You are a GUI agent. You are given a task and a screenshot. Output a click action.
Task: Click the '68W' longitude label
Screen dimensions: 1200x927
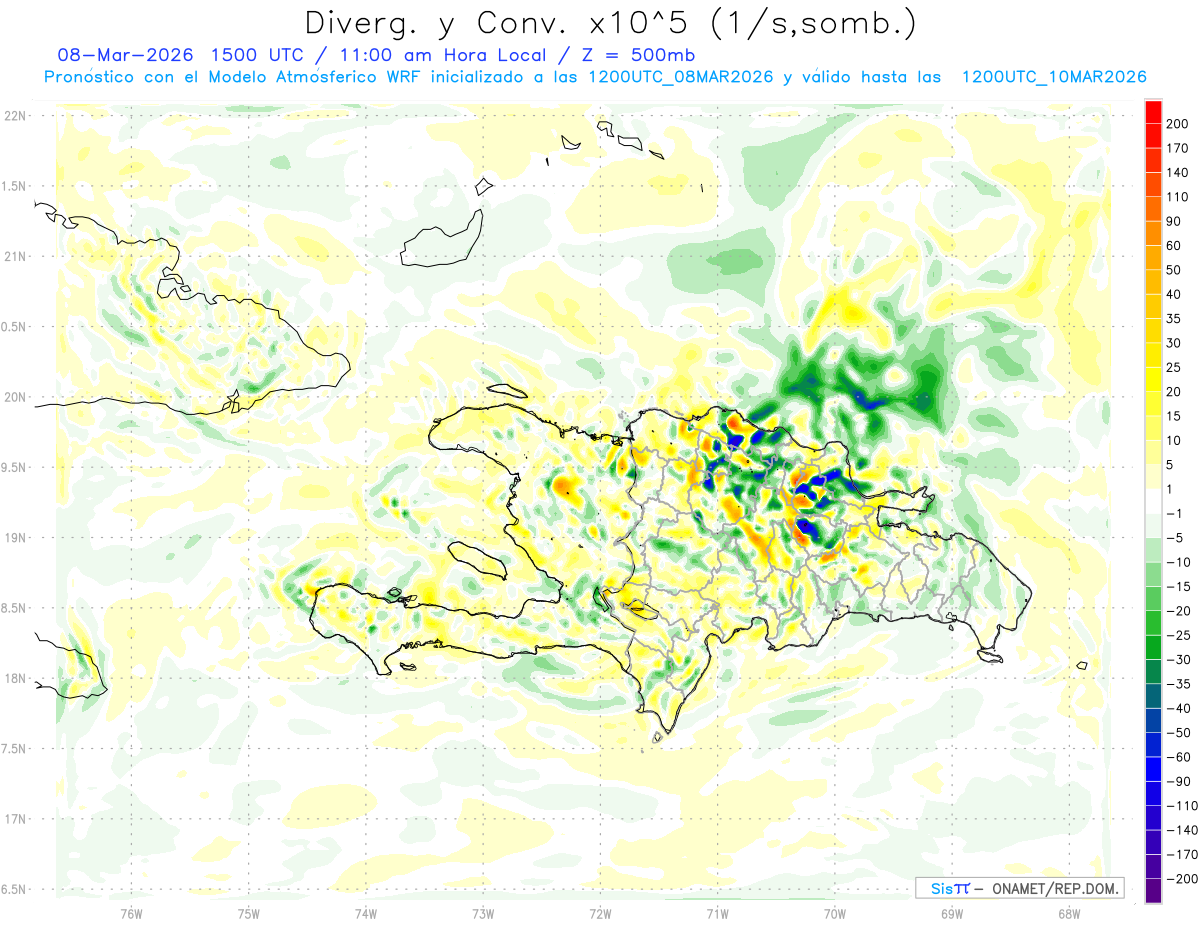1068,913
